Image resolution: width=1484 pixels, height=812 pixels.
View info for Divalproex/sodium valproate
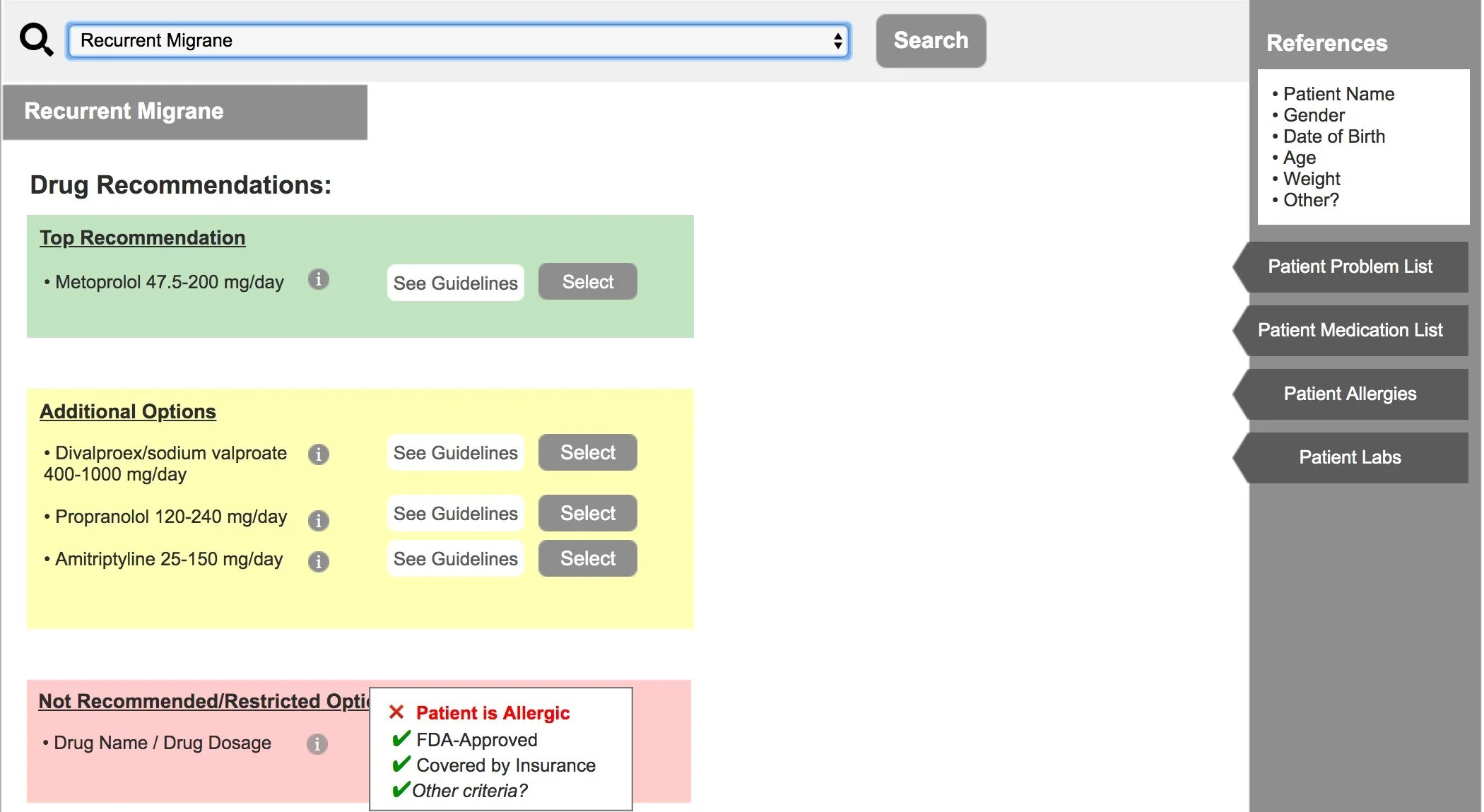click(319, 454)
